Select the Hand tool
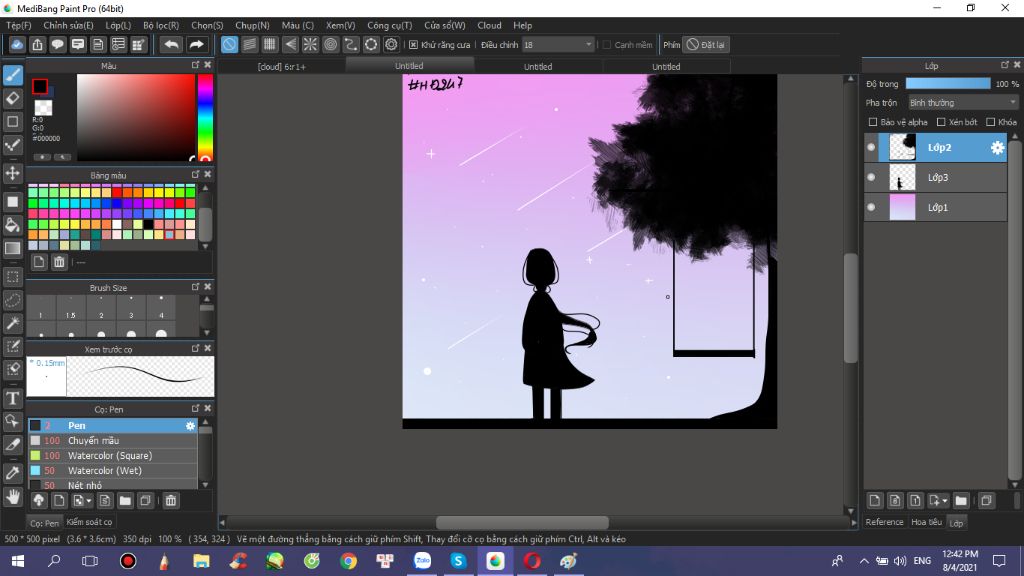The height and width of the screenshot is (576, 1024). click(x=13, y=497)
